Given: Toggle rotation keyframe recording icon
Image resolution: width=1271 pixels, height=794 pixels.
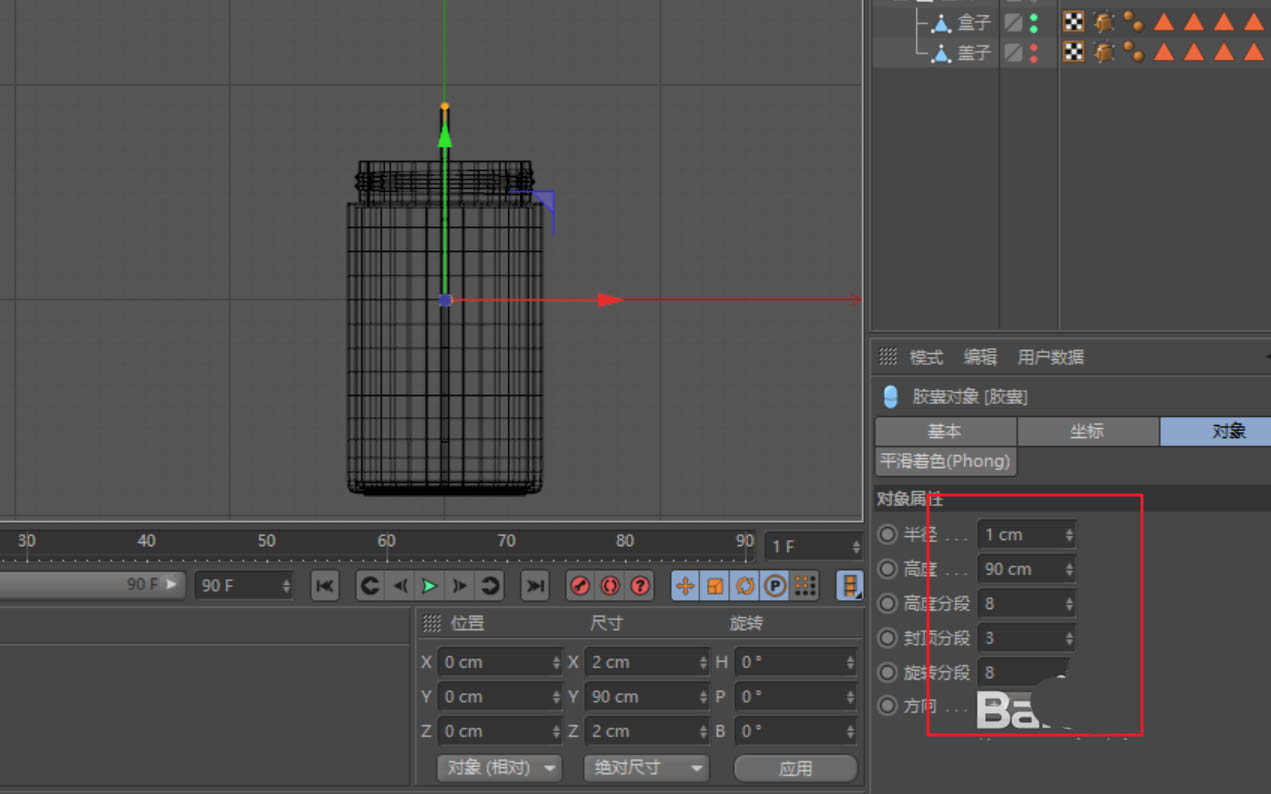Looking at the screenshot, I should [x=745, y=586].
